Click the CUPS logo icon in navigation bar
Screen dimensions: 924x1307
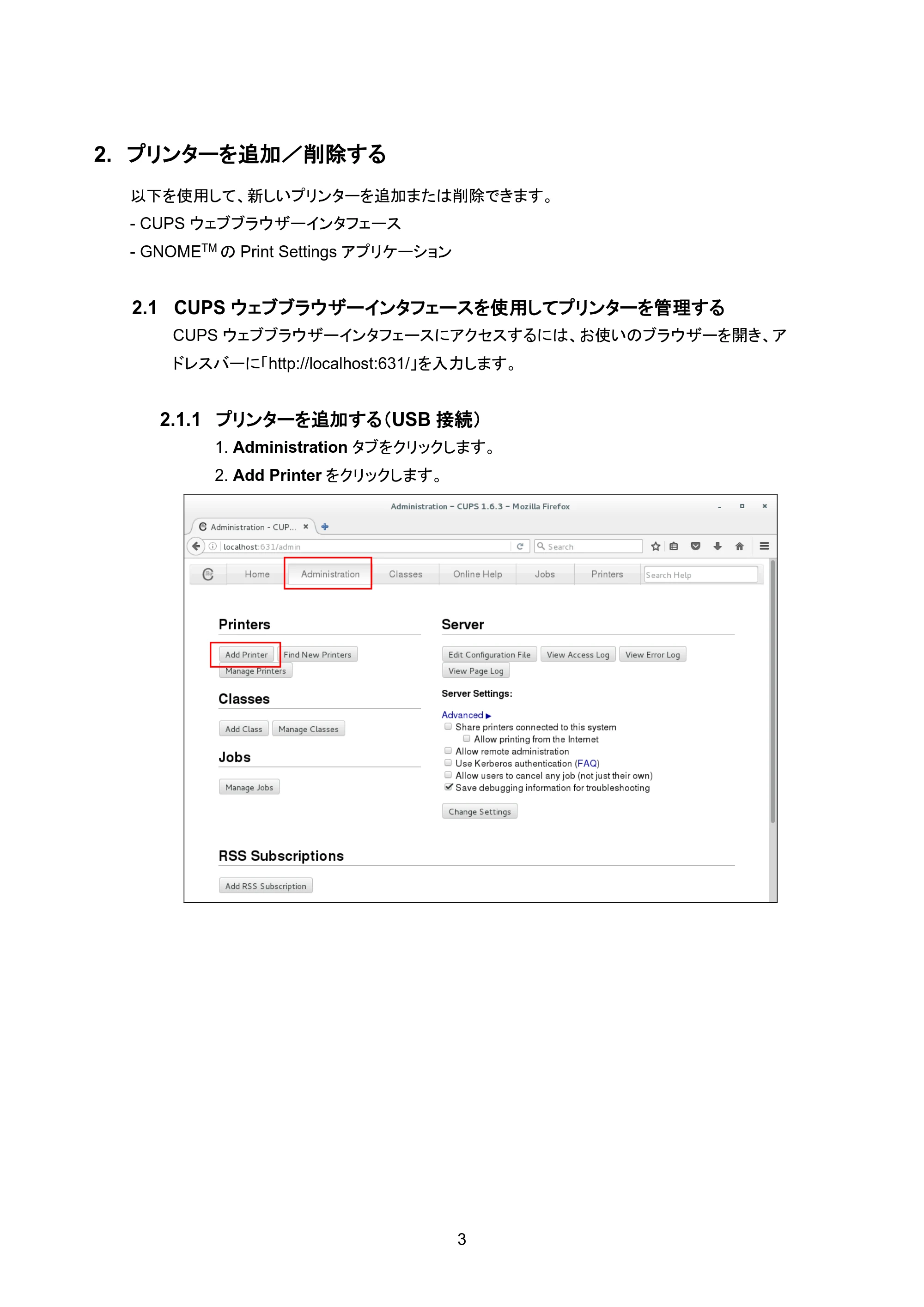pos(208,574)
